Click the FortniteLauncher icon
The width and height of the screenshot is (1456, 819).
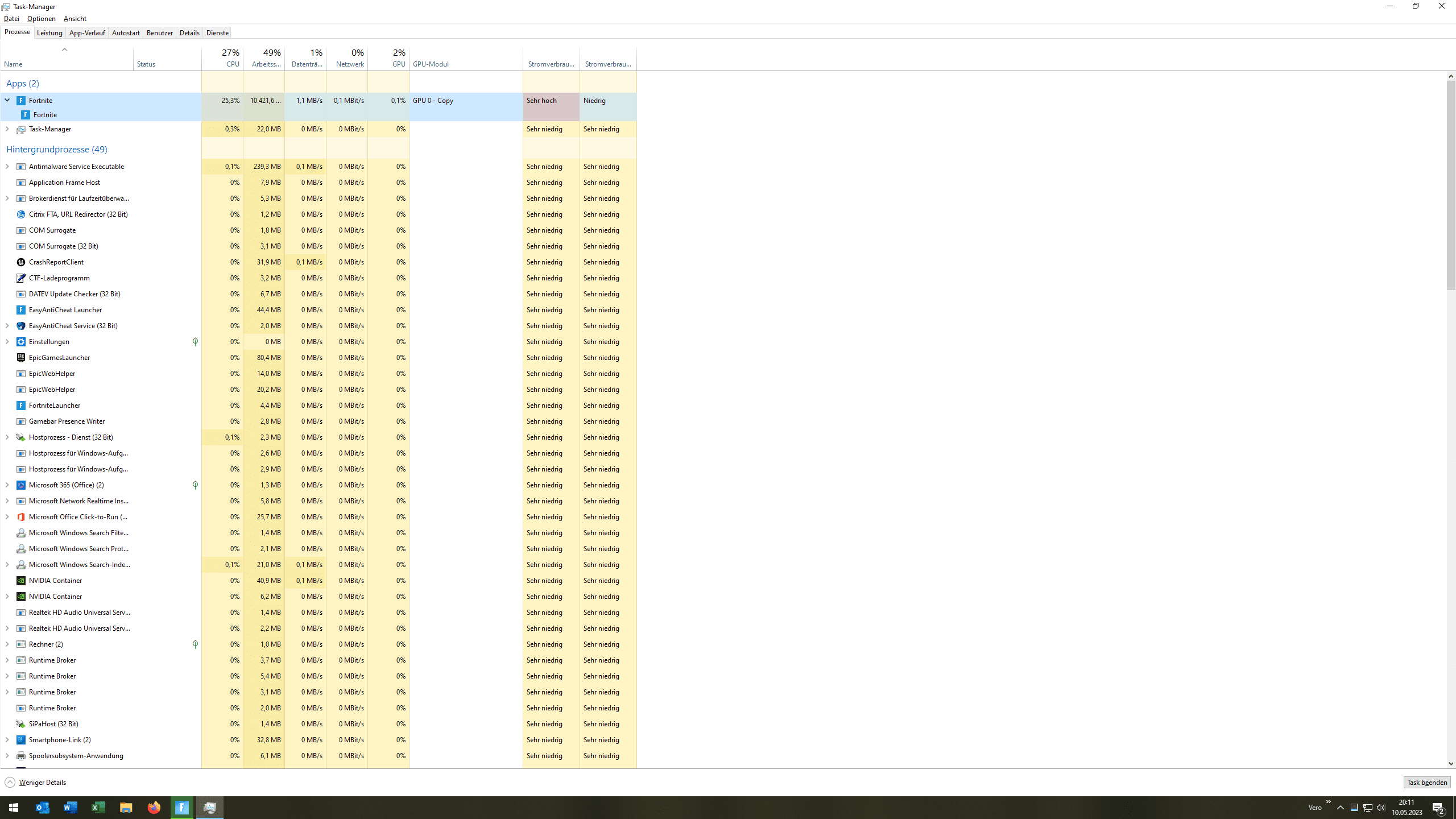(21, 406)
